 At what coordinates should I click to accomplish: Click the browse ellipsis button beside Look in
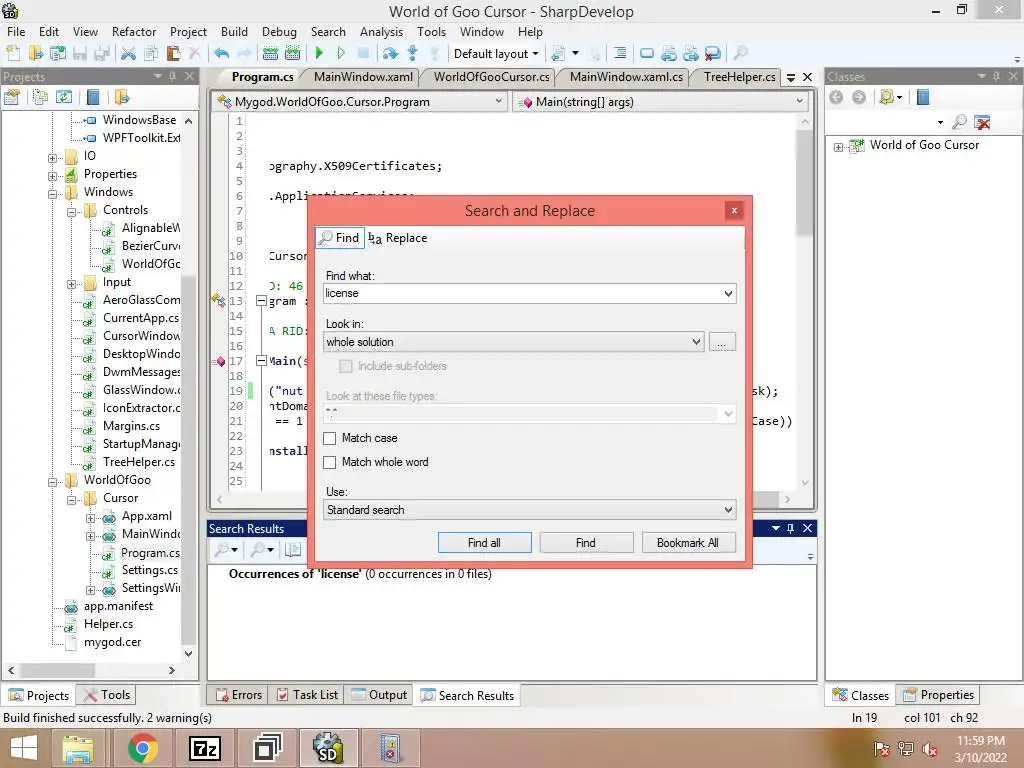(x=722, y=342)
